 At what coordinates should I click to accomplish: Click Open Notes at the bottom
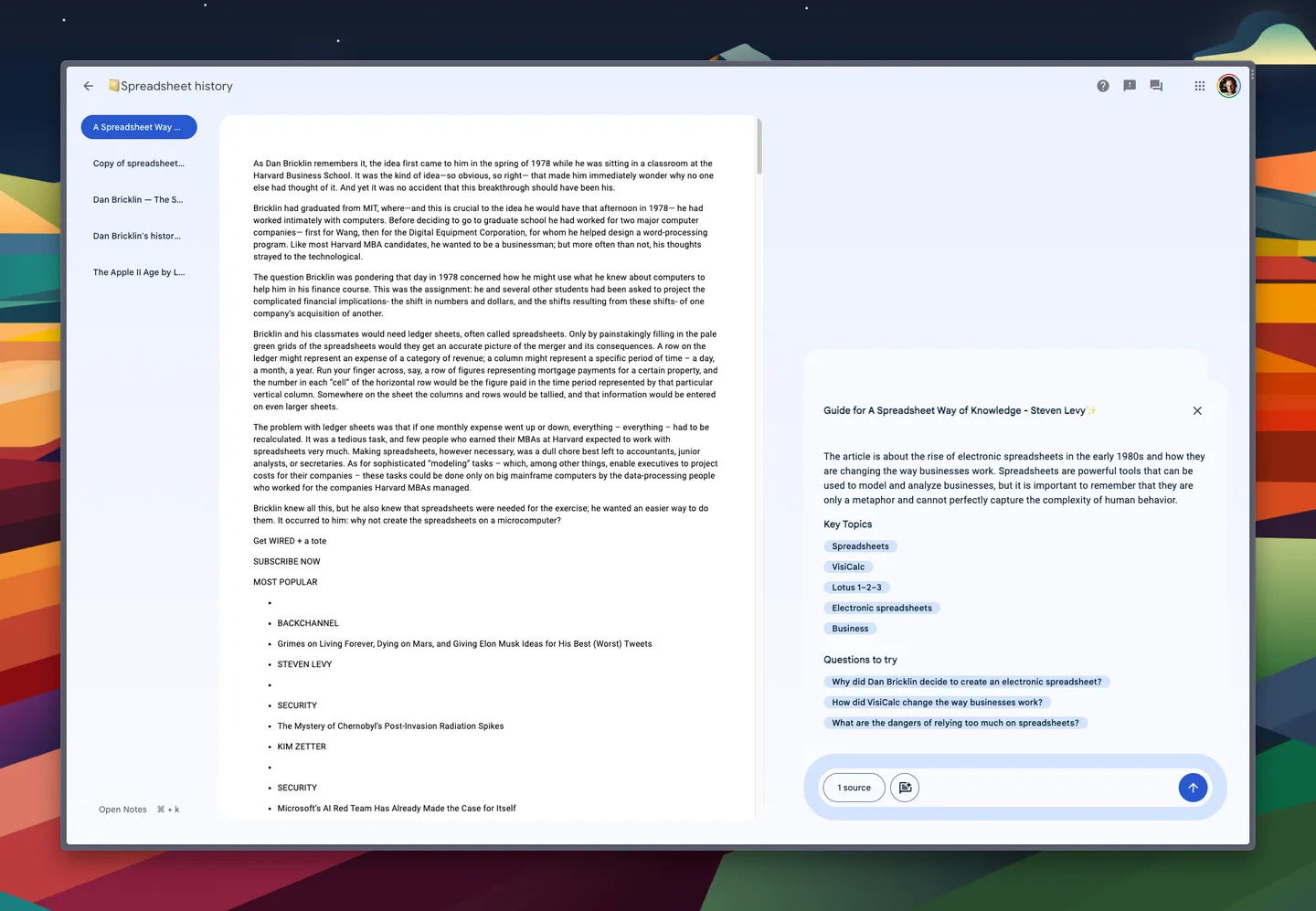point(122,810)
